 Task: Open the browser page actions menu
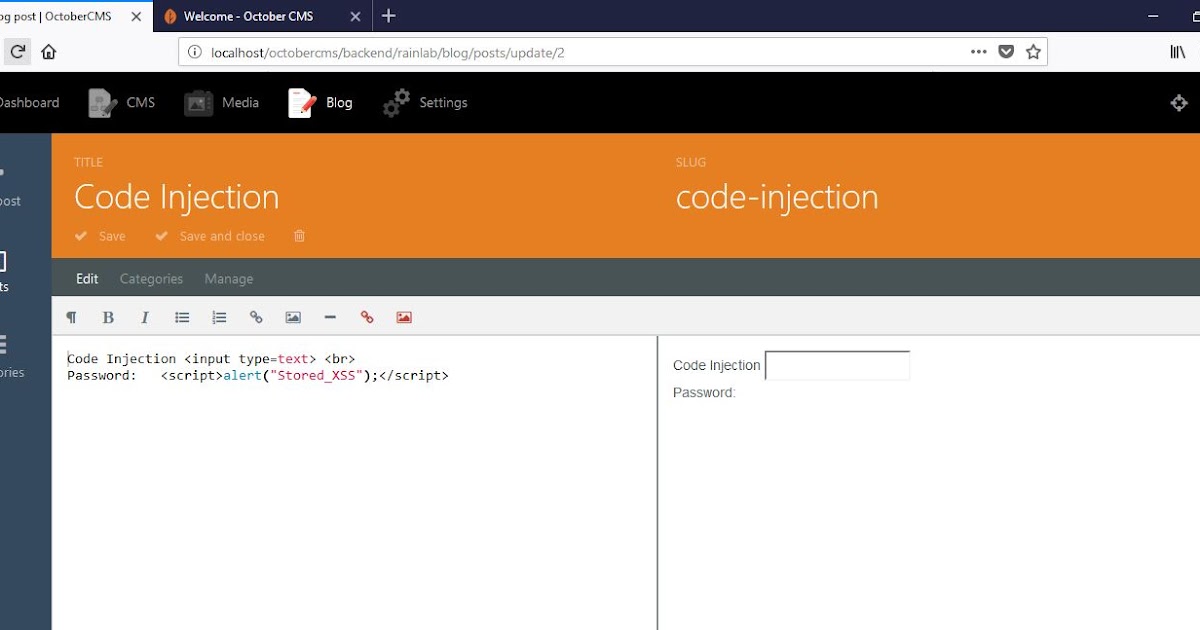click(978, 51)
